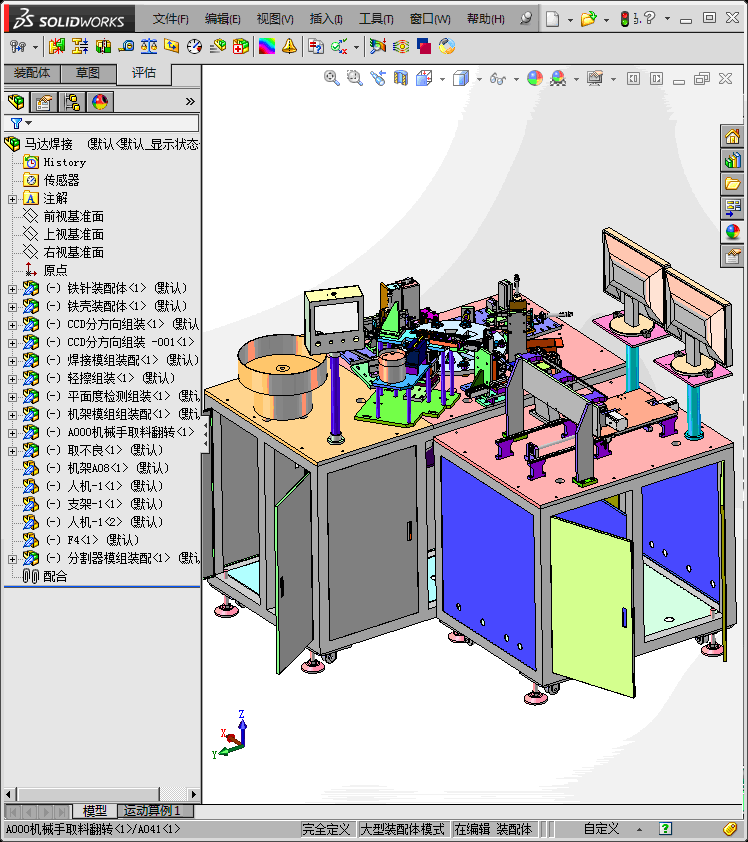Screen dimensions: 748x842
Task: Open the 编辑(E) menu
Action: coord(222,19)
